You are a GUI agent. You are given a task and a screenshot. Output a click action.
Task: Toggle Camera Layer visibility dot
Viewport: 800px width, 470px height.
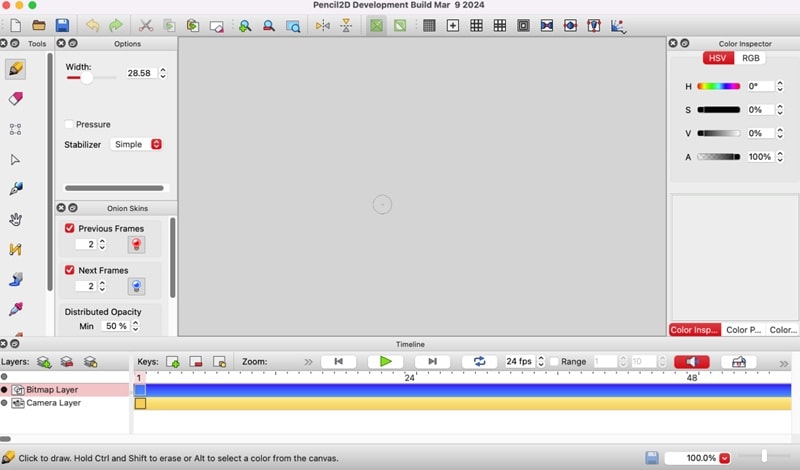(4, 403)
